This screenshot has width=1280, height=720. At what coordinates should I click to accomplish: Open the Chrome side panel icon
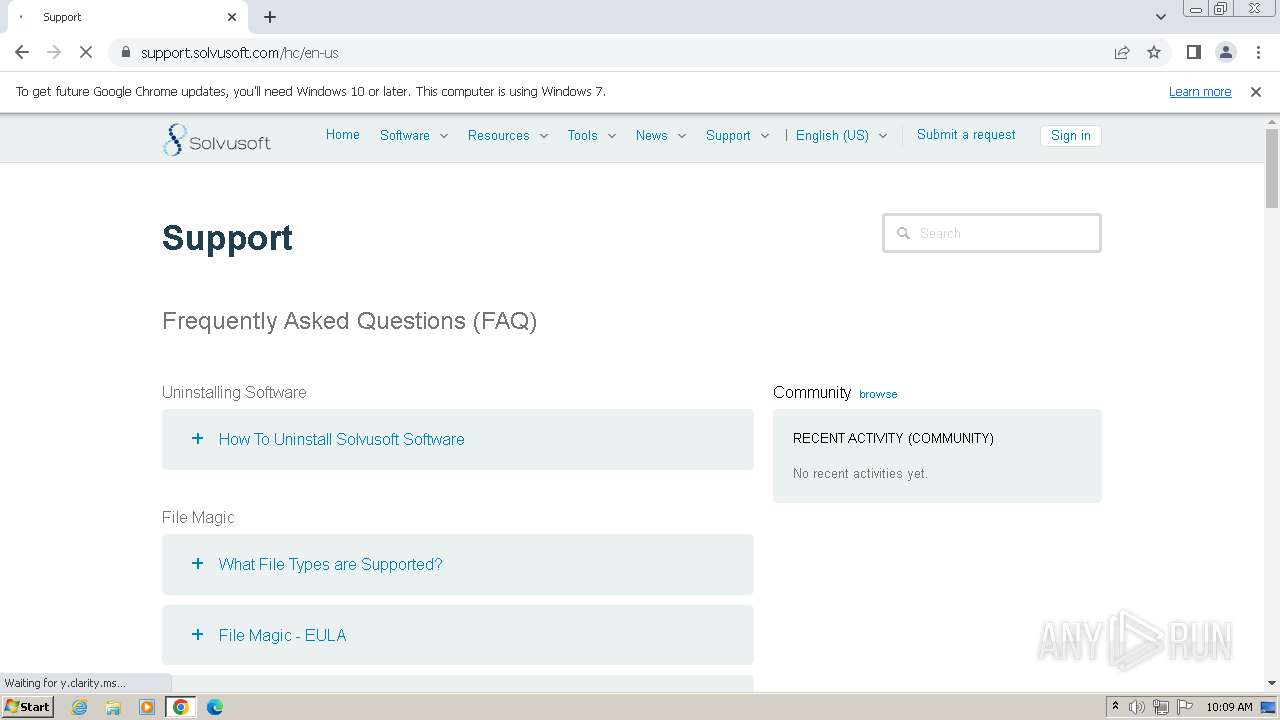(1193, 52)
